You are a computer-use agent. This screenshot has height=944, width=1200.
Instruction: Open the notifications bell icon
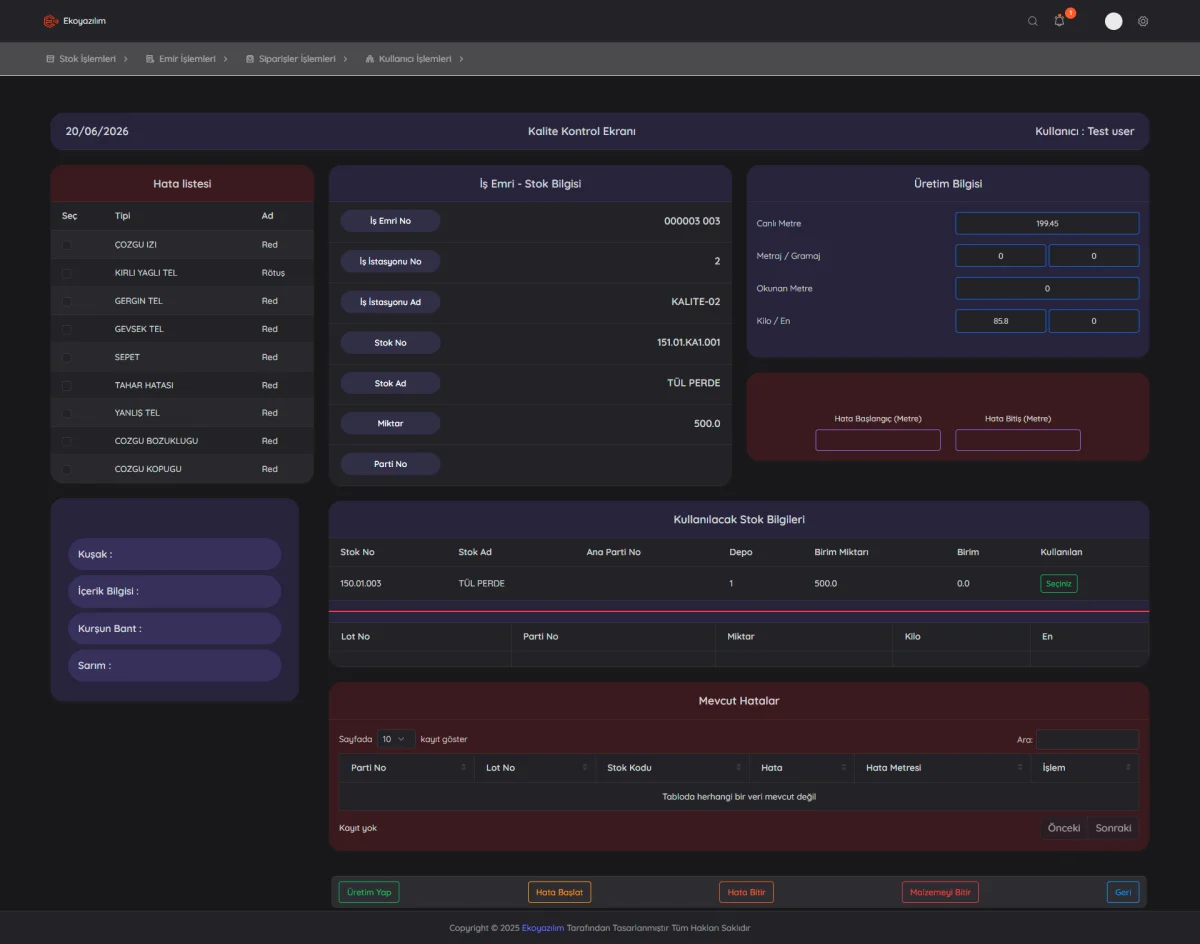coord(1059,21)
